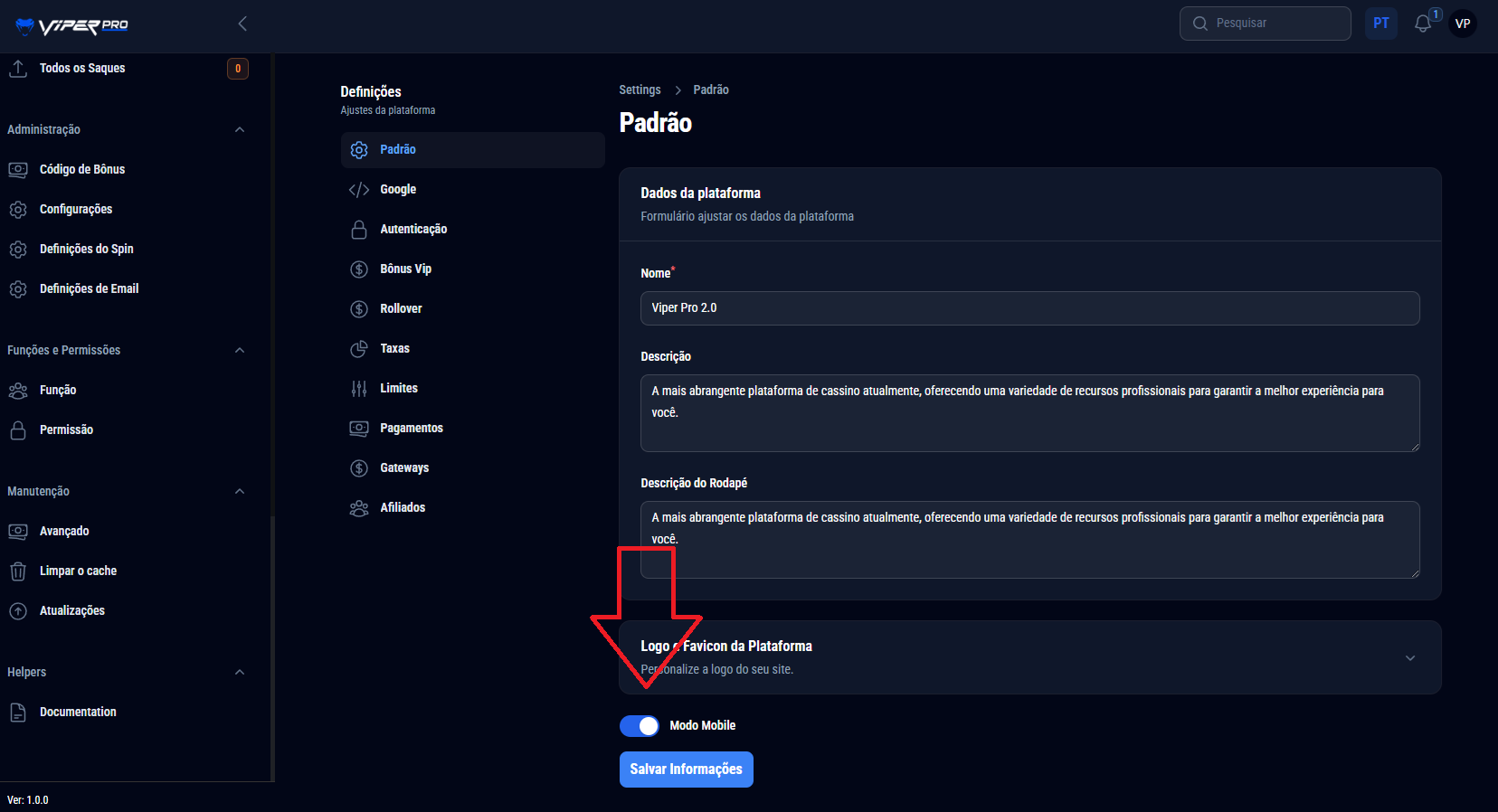
Task: Click the Settings breadcrumb link
Action: pos(640,90)
